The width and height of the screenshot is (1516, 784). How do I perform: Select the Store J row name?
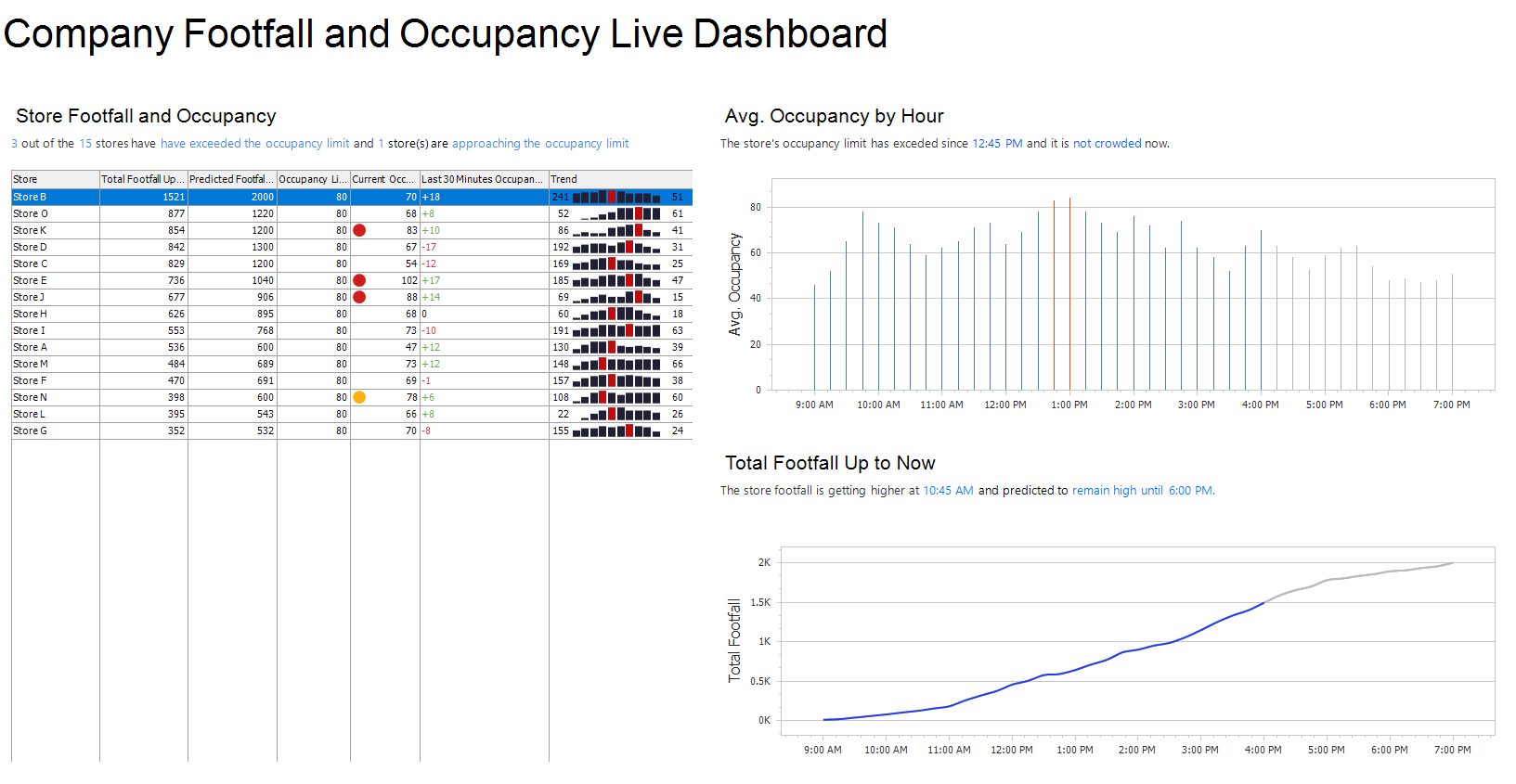pyautogui.click(x=29, y=297)
